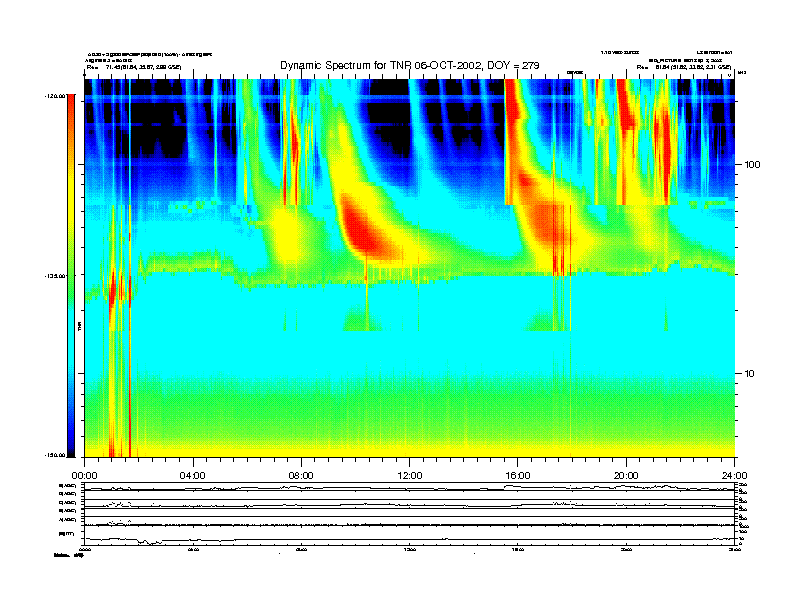
Task: Click the 100 frequency axis label
Action: click(x=752, y=165)
